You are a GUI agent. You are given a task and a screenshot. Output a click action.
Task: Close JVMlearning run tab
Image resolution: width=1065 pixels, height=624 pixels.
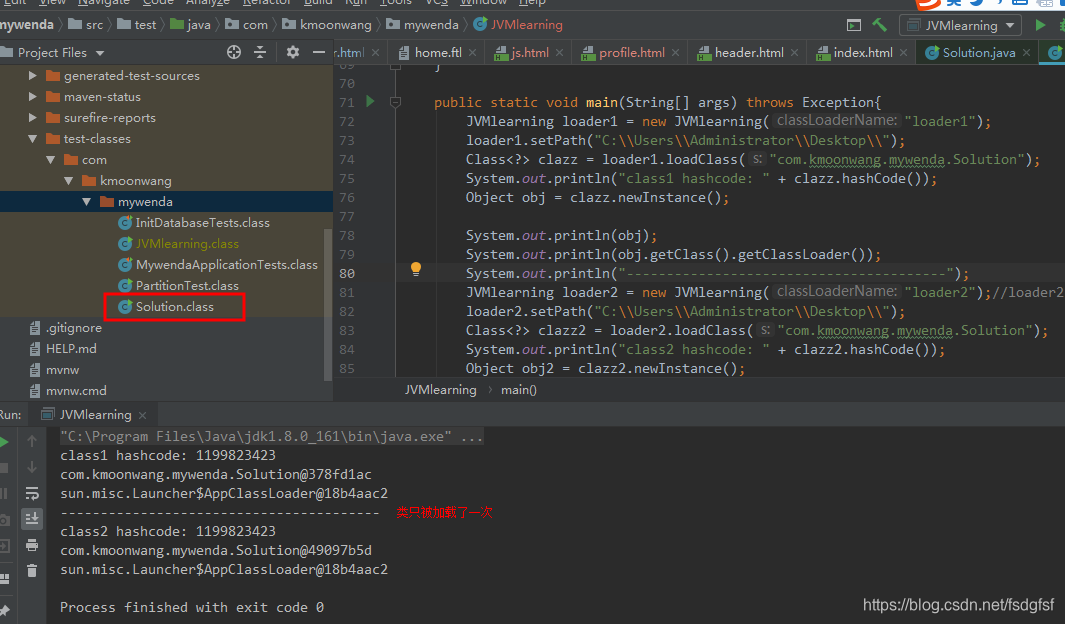(x=142, y=415)
